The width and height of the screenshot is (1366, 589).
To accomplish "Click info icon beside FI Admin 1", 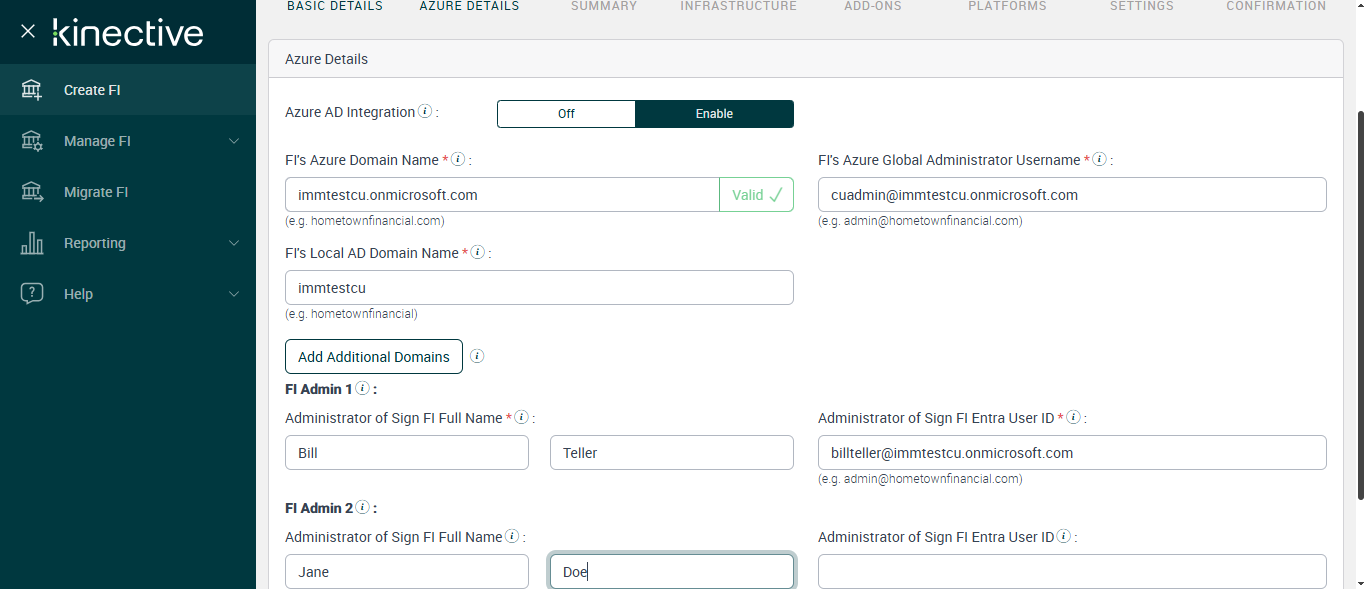I will [x=362, y=388].
